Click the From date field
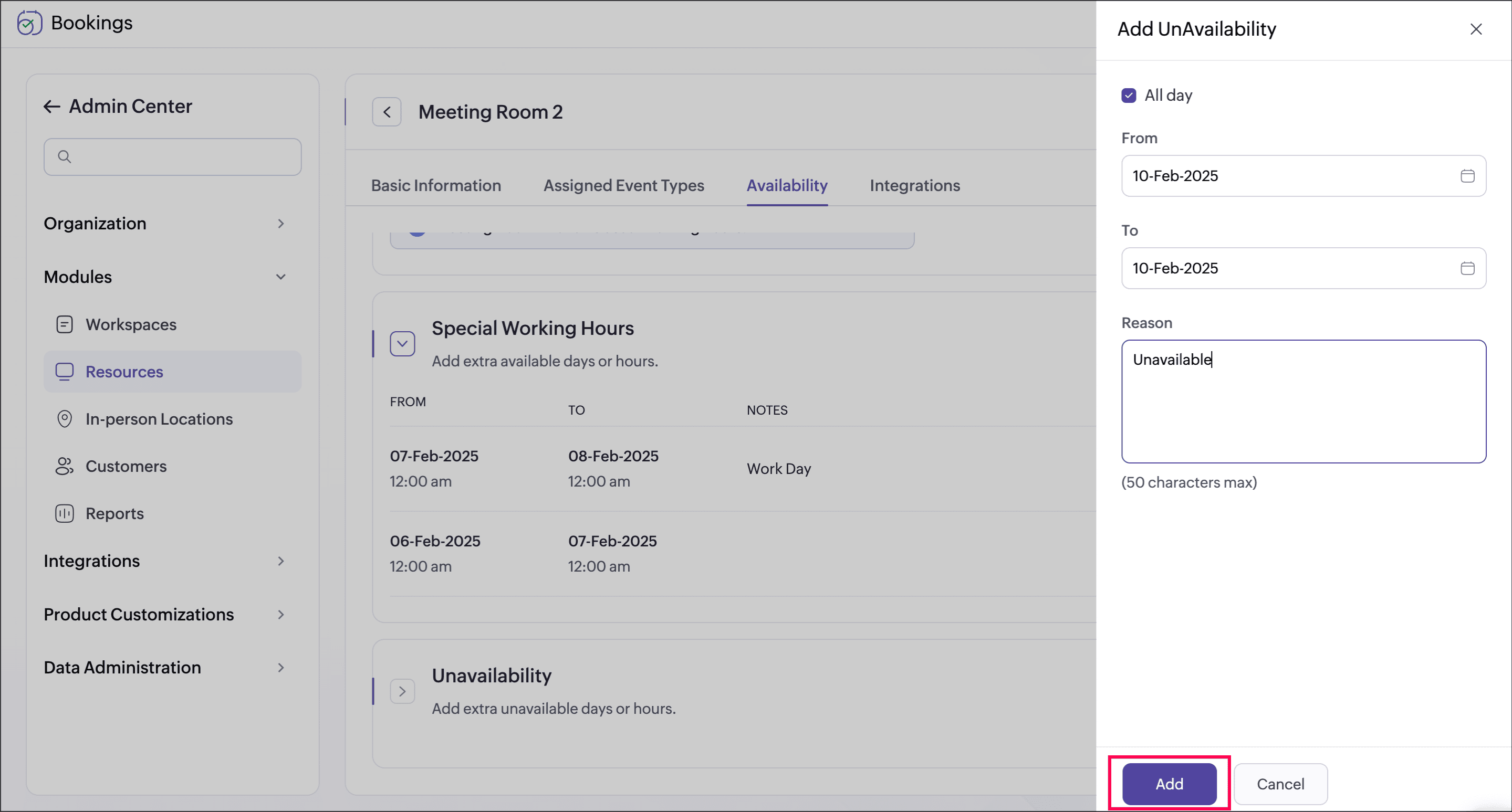 coord(1303,176)
